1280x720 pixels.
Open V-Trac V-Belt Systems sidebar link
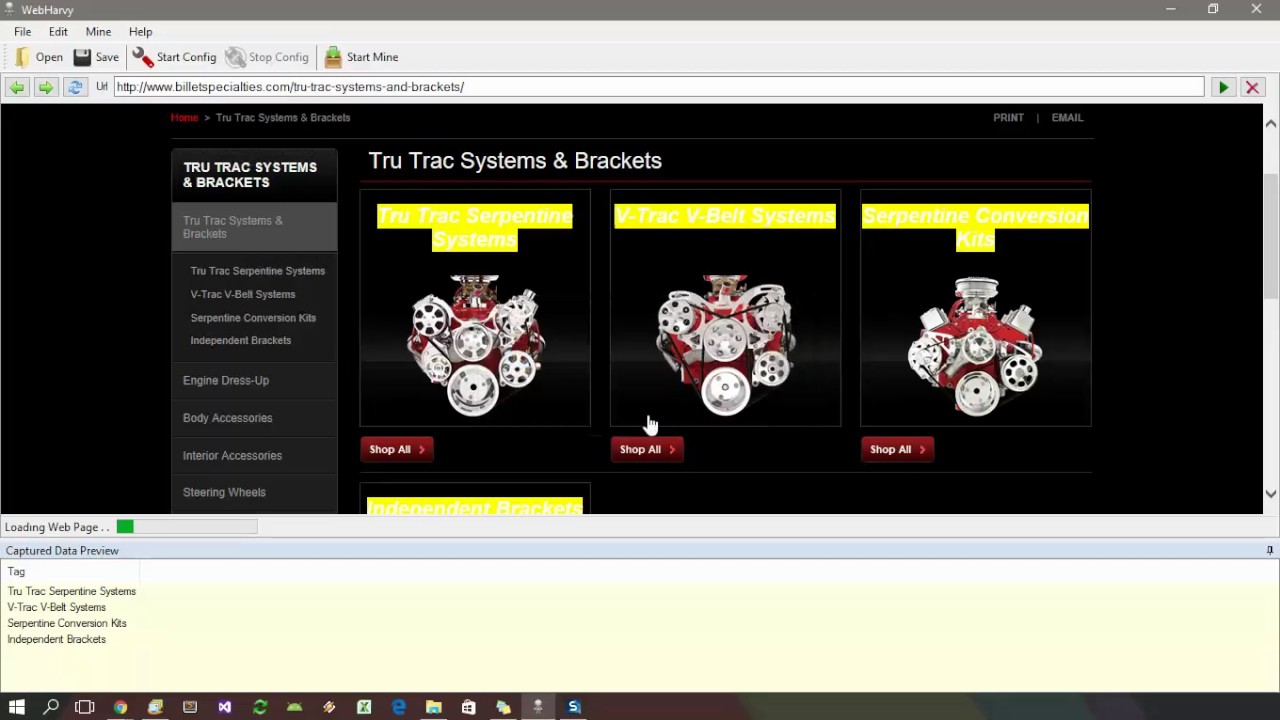point(243,295)
